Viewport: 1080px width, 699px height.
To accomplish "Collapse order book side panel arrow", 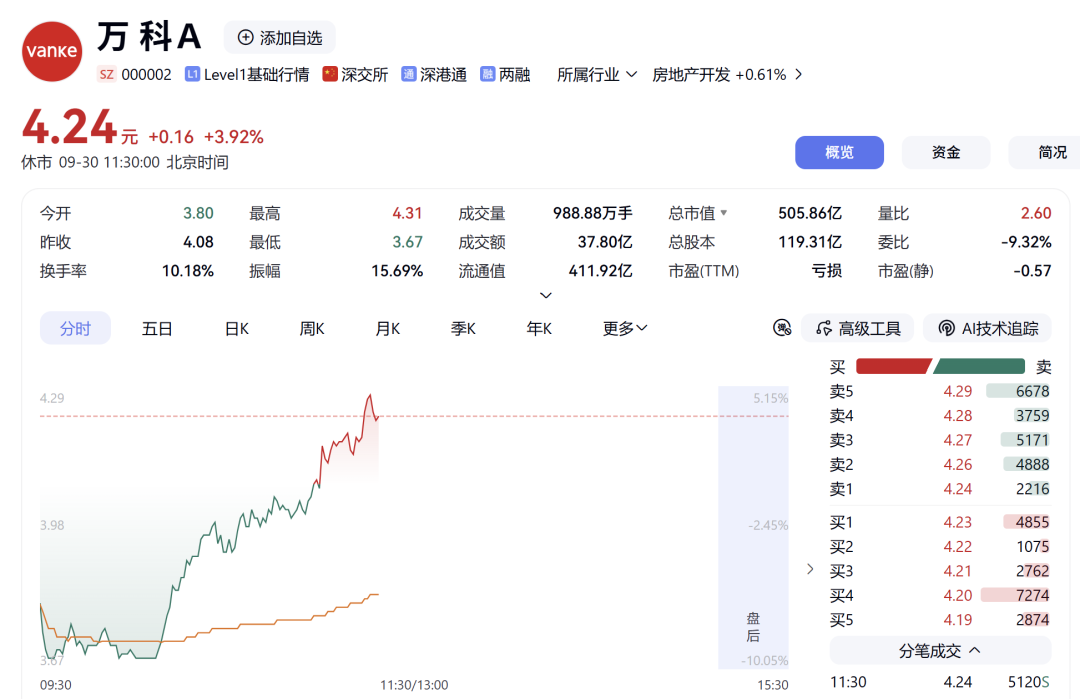I will 810,569.
